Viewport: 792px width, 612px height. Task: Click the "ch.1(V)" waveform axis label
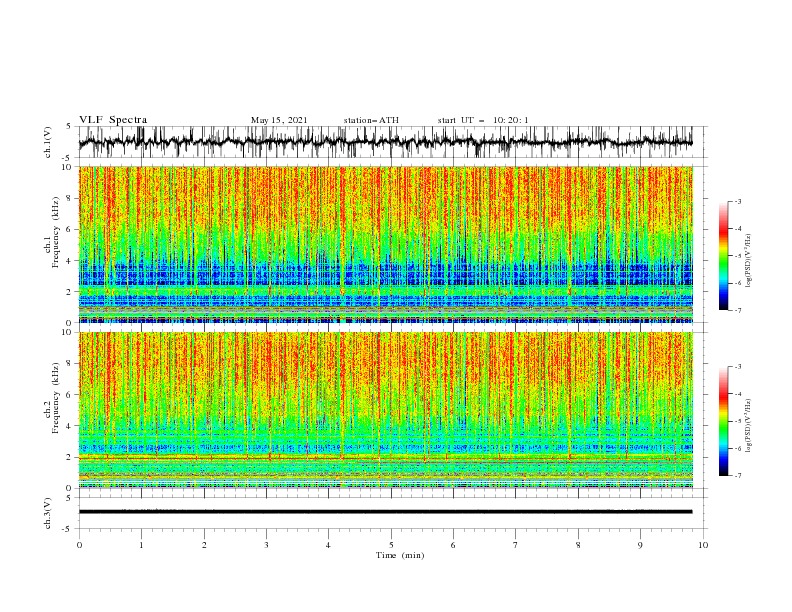[x=48, y=142]
